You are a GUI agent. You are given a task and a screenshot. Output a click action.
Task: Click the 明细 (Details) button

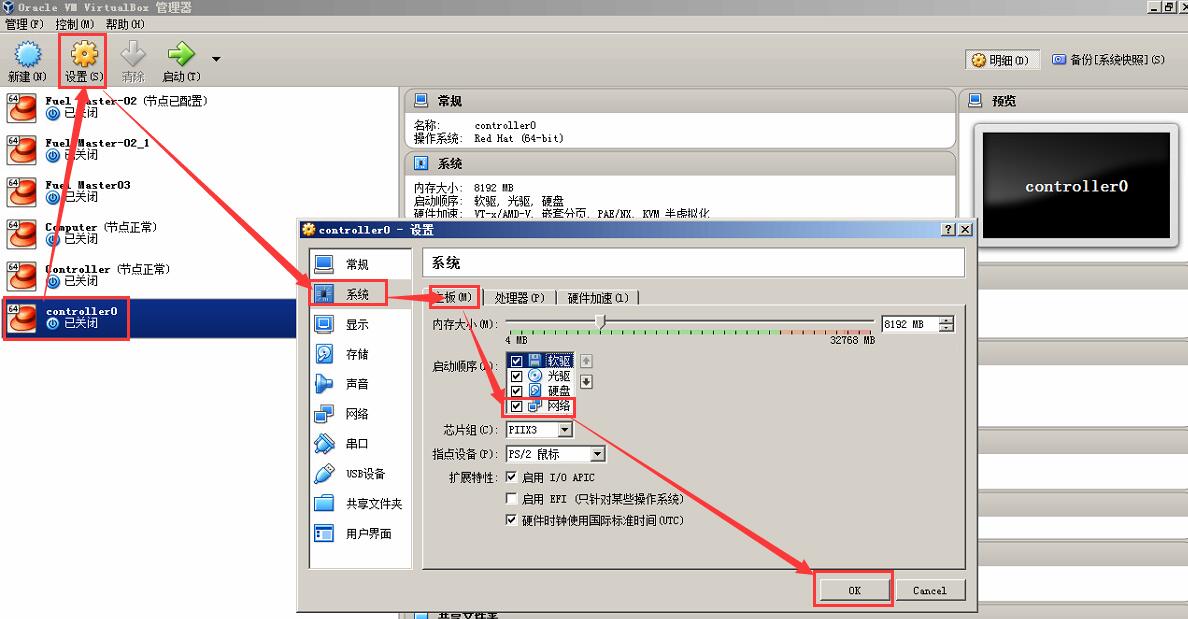[1001, 60]
